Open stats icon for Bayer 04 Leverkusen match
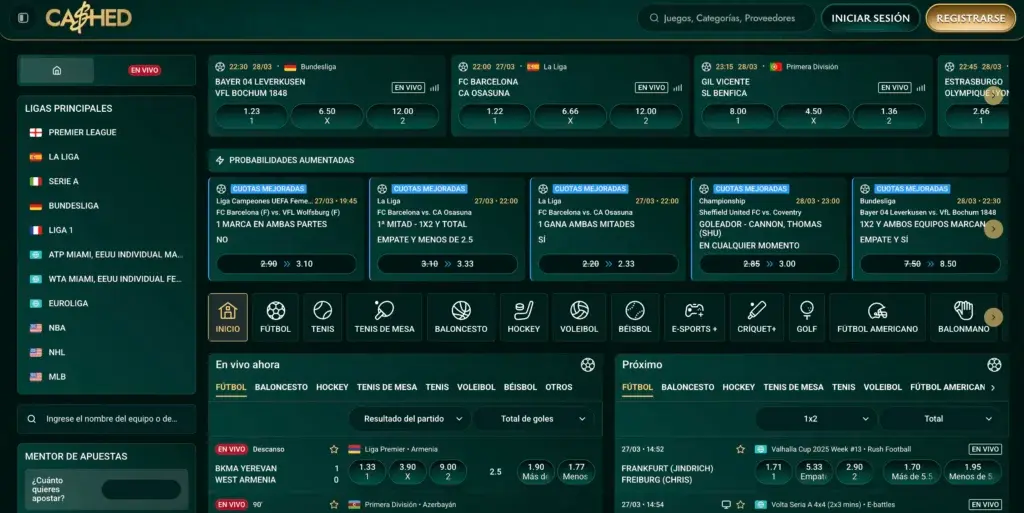The image size is (1024, 513). click(434, 87)
